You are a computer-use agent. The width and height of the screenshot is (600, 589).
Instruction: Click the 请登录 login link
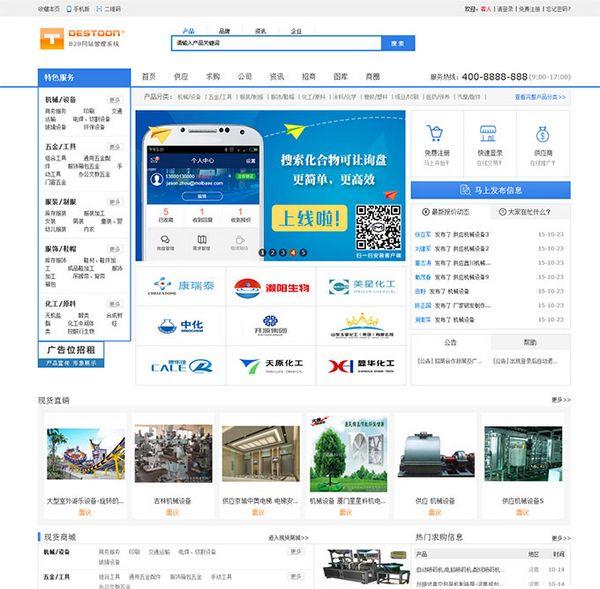point(505,8)
